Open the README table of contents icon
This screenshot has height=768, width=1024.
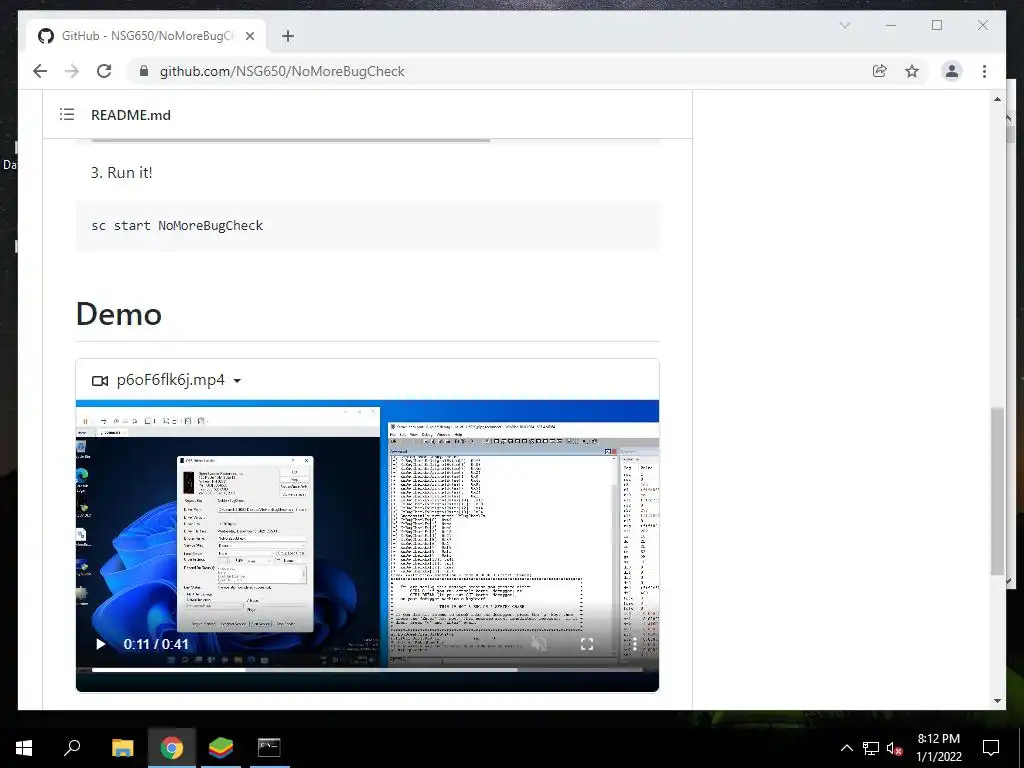click(67, 114)
